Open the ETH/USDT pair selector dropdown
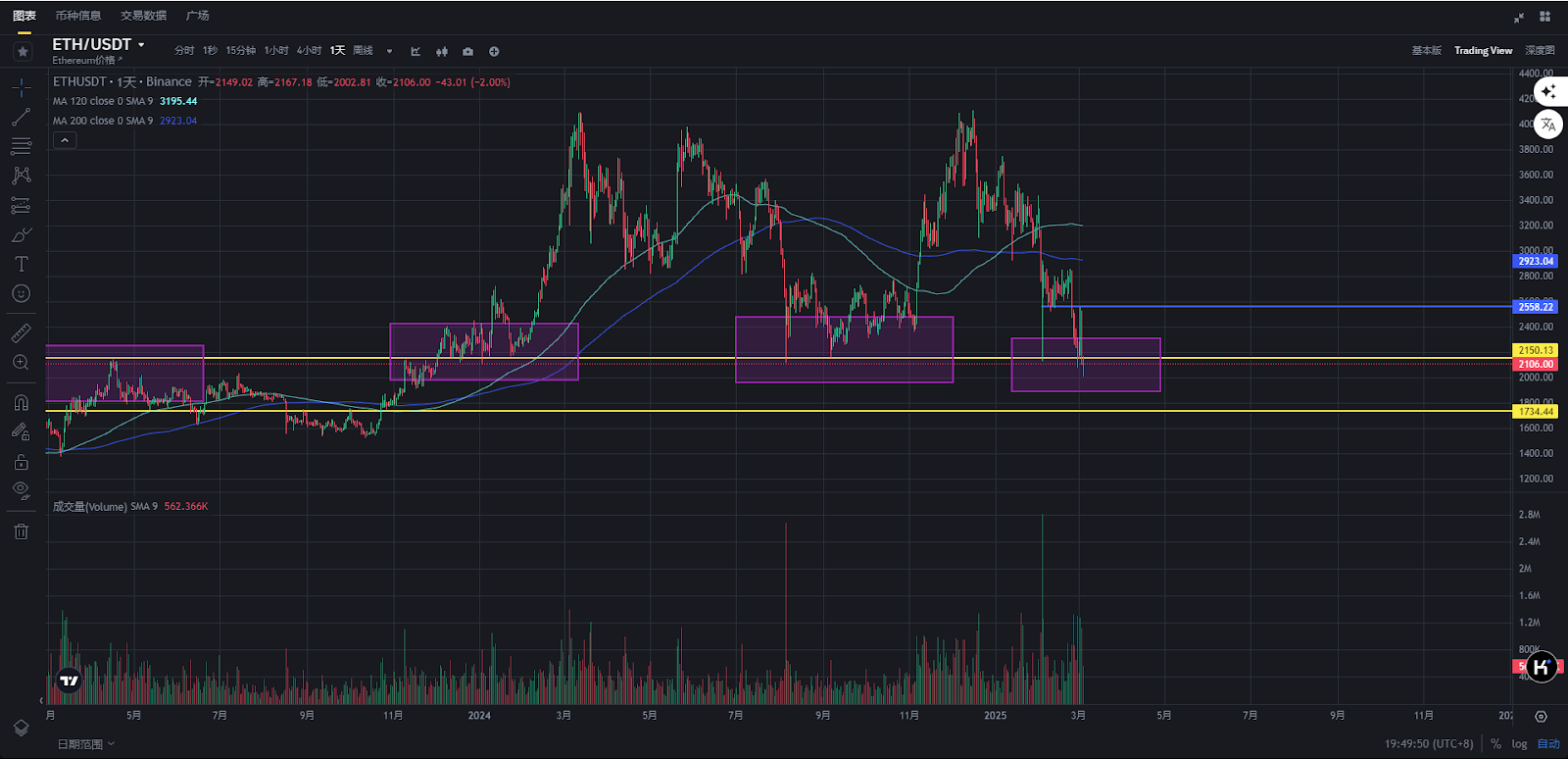Image resolution: width=1568 pixels, height=759 pixels. coord(98,44)
